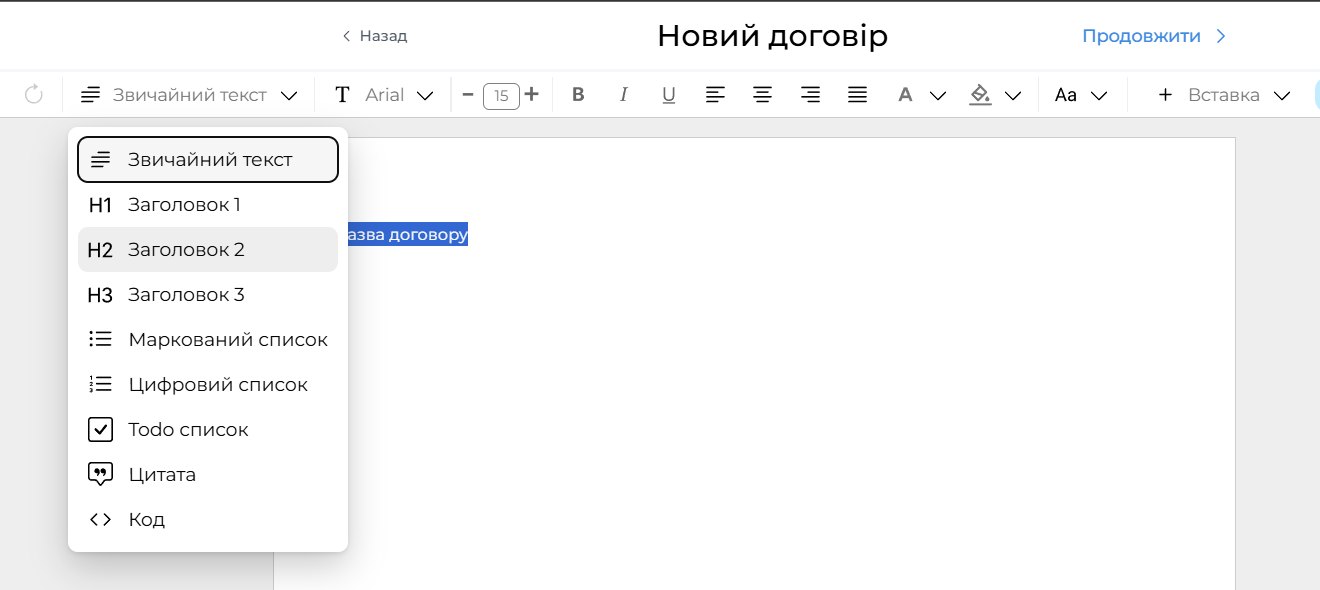
Task: Center align the text
Action: (x=762, y=95)
